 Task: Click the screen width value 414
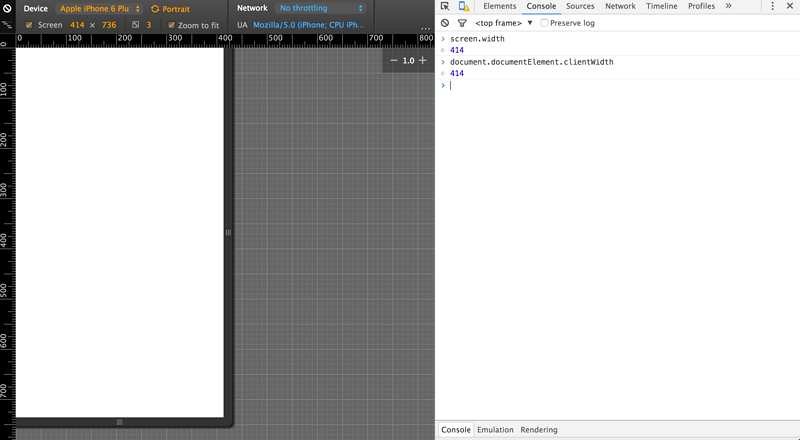78,25
